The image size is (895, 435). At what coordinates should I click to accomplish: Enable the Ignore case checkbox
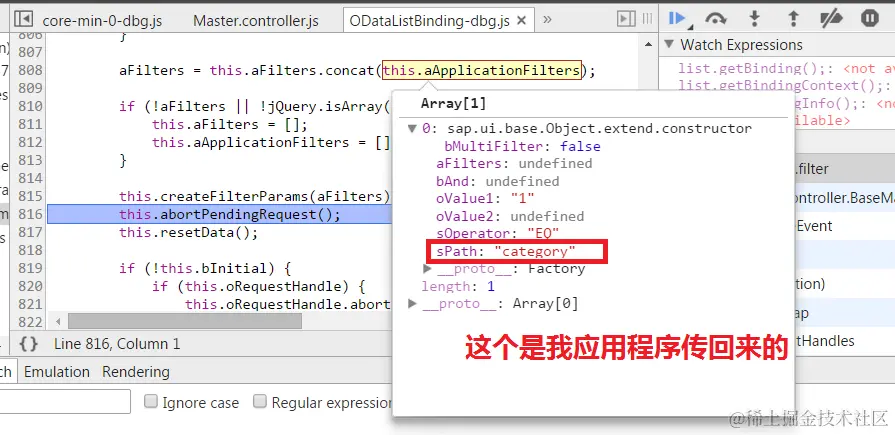point(151,402)
